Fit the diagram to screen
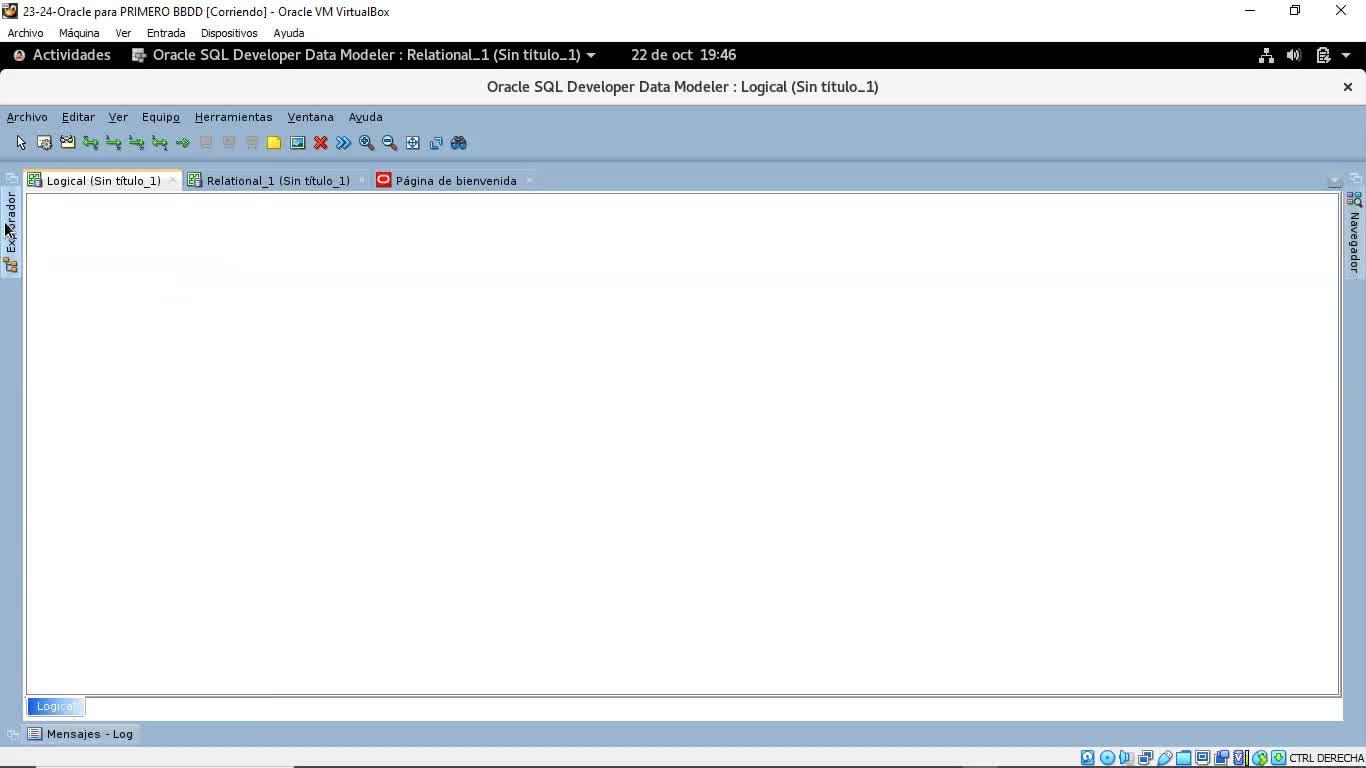 pyautogui.click(x=412, y=143)
